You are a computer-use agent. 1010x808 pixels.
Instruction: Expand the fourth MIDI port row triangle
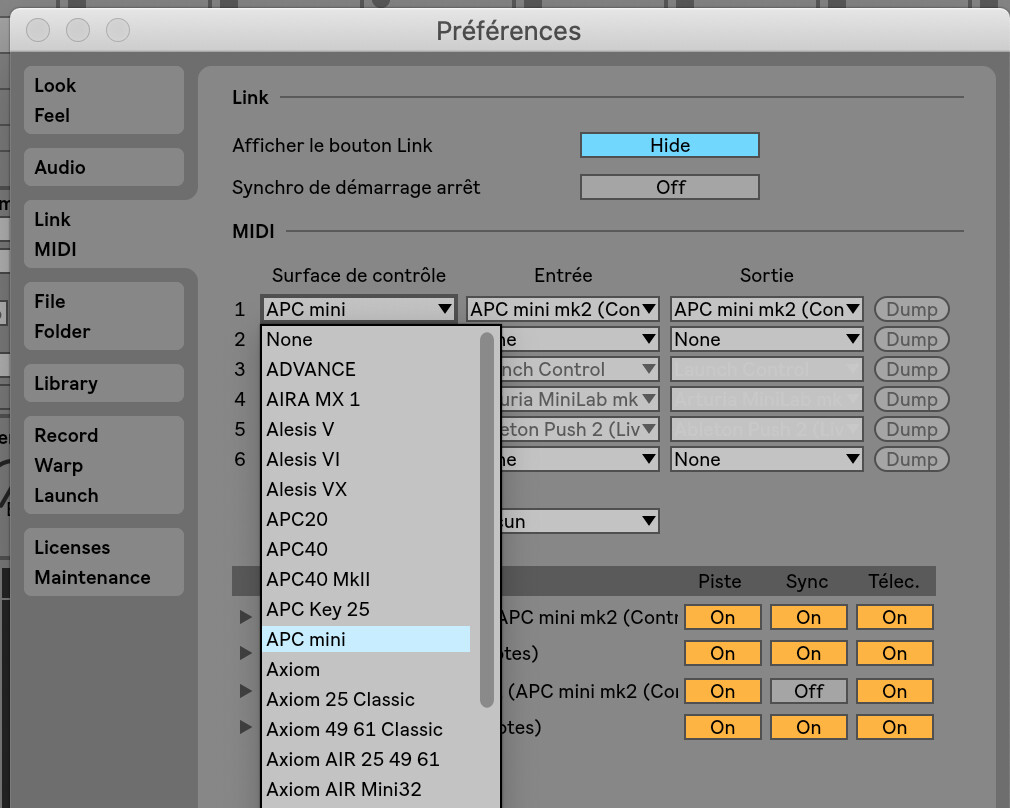[245, 727]
